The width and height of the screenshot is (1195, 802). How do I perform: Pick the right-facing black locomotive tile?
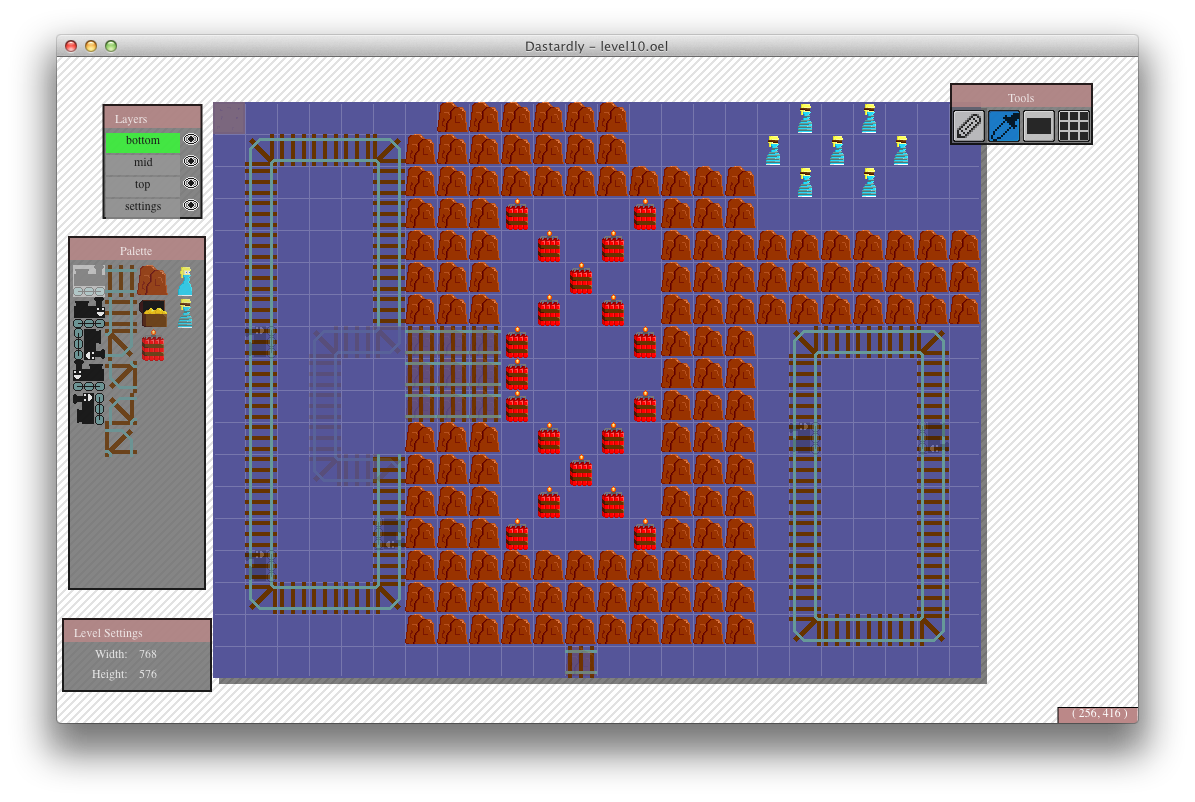(x=89, y=313)
